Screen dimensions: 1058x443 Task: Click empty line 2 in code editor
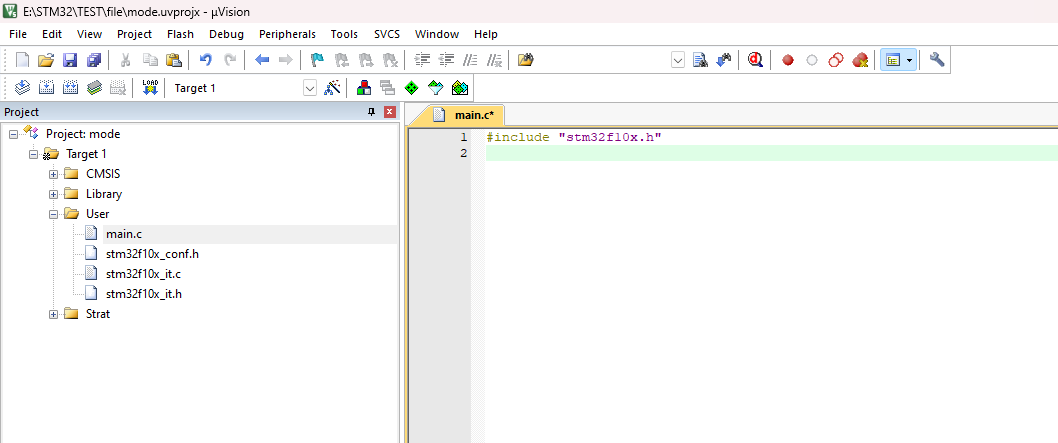pyautogui.click(x=700, y=154)
